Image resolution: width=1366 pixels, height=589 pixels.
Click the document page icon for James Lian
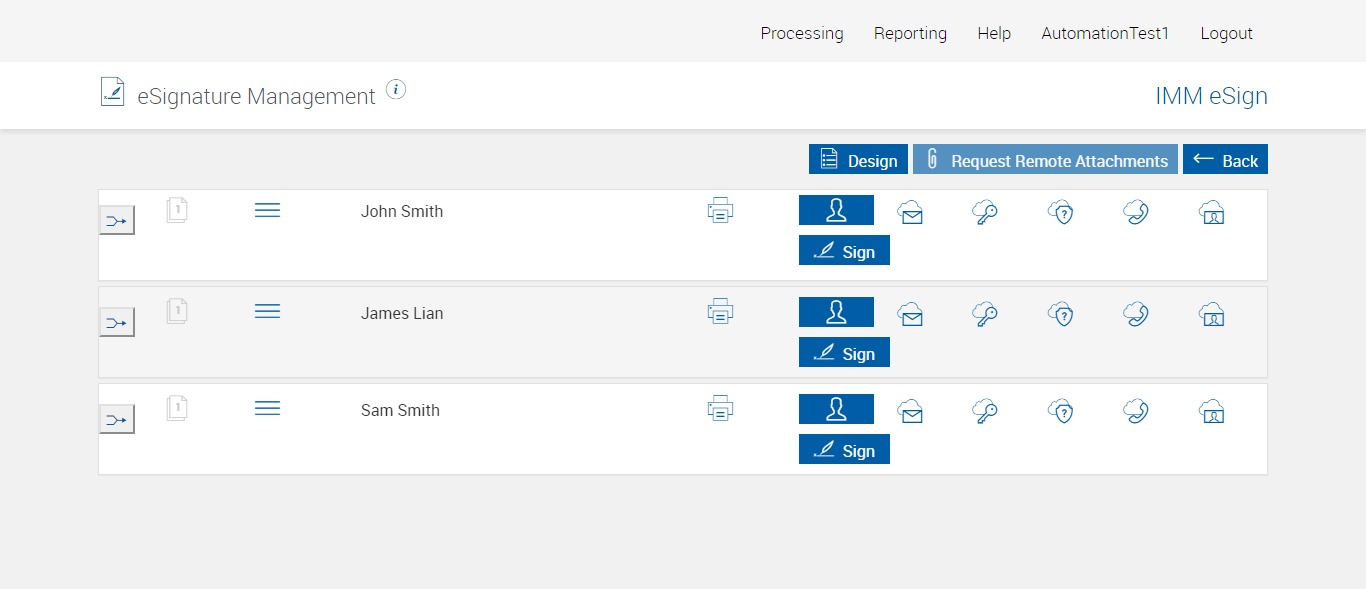coord(177,311)
